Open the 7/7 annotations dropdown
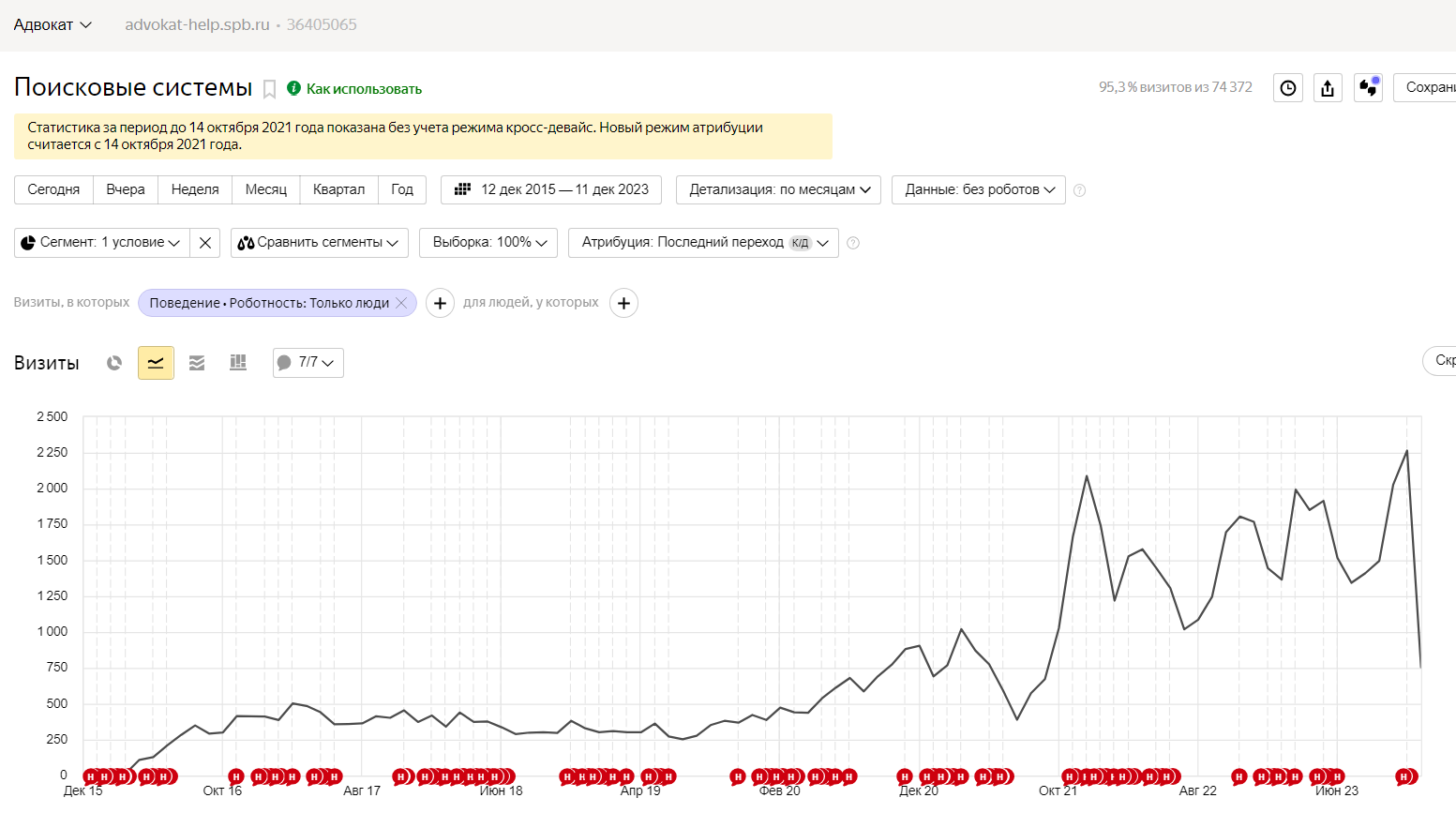Image resolution: width=1456 pixels, height=813 pixels. tap(308, 363)
